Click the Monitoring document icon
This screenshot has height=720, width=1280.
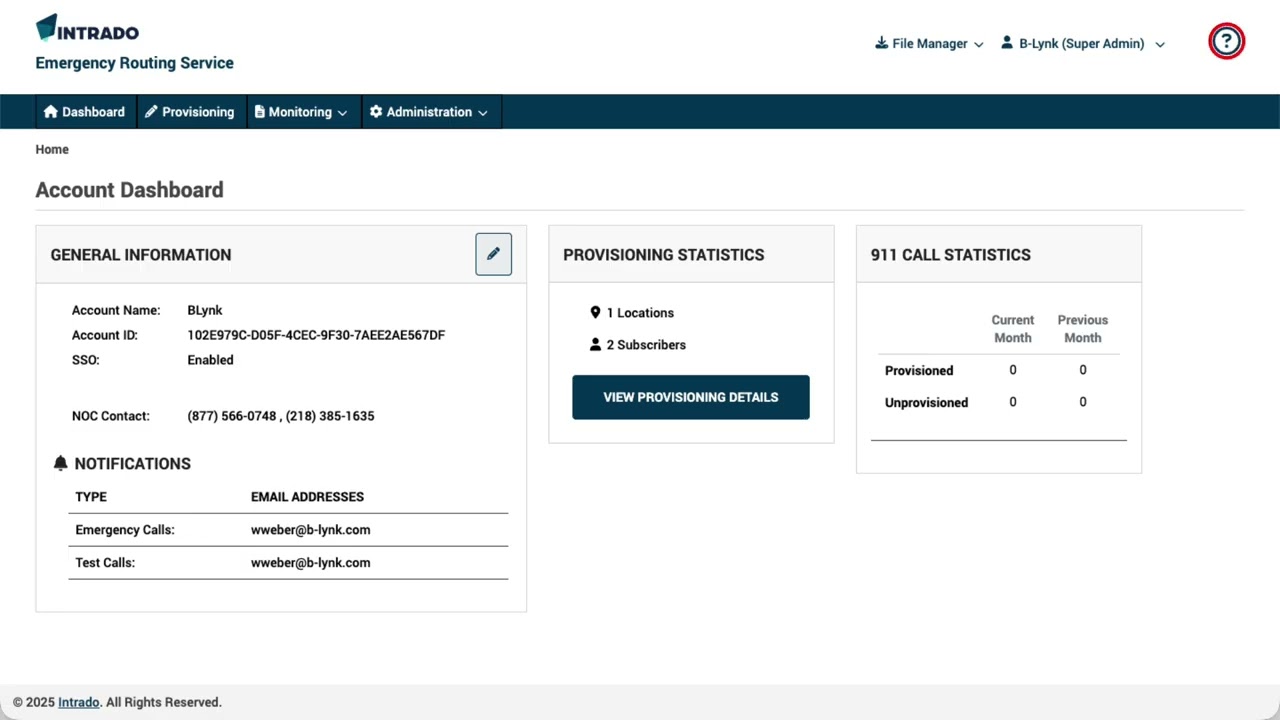click(259, 112)
